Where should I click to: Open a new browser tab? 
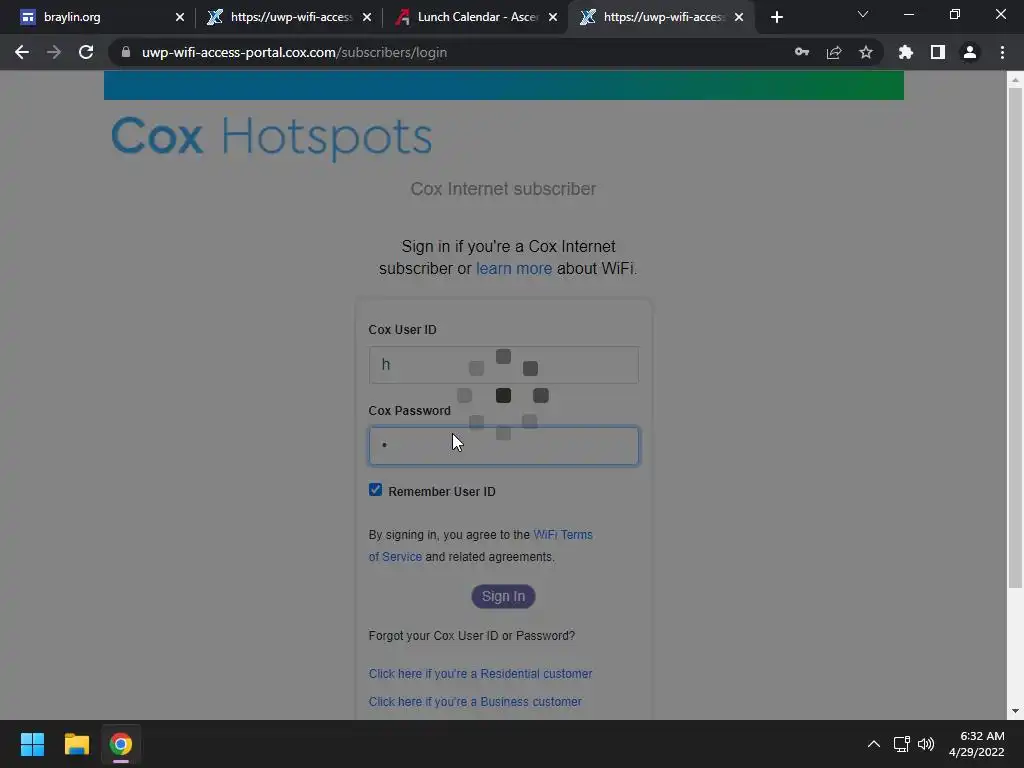(776, 17)
